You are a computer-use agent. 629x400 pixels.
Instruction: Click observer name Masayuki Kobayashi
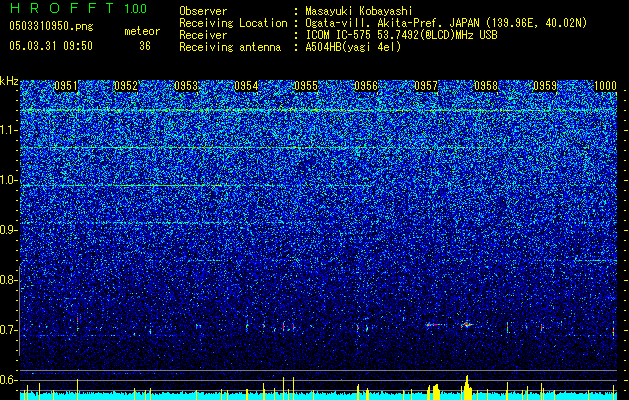pos(359,11)
